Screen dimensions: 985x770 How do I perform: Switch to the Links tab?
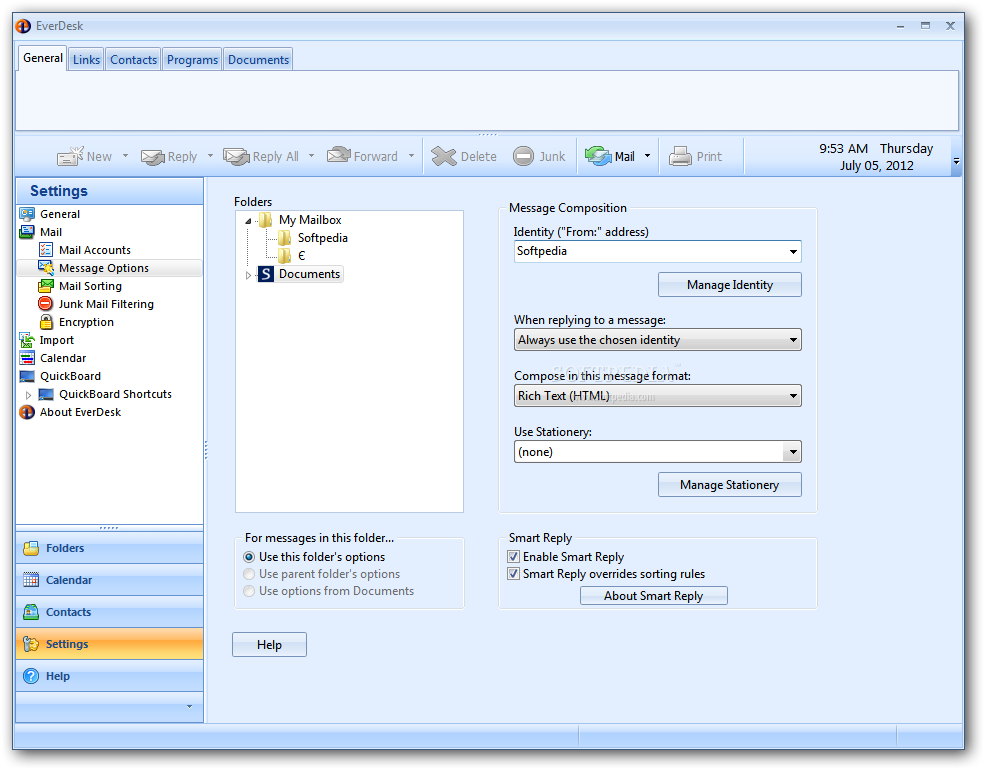point(86,60)
